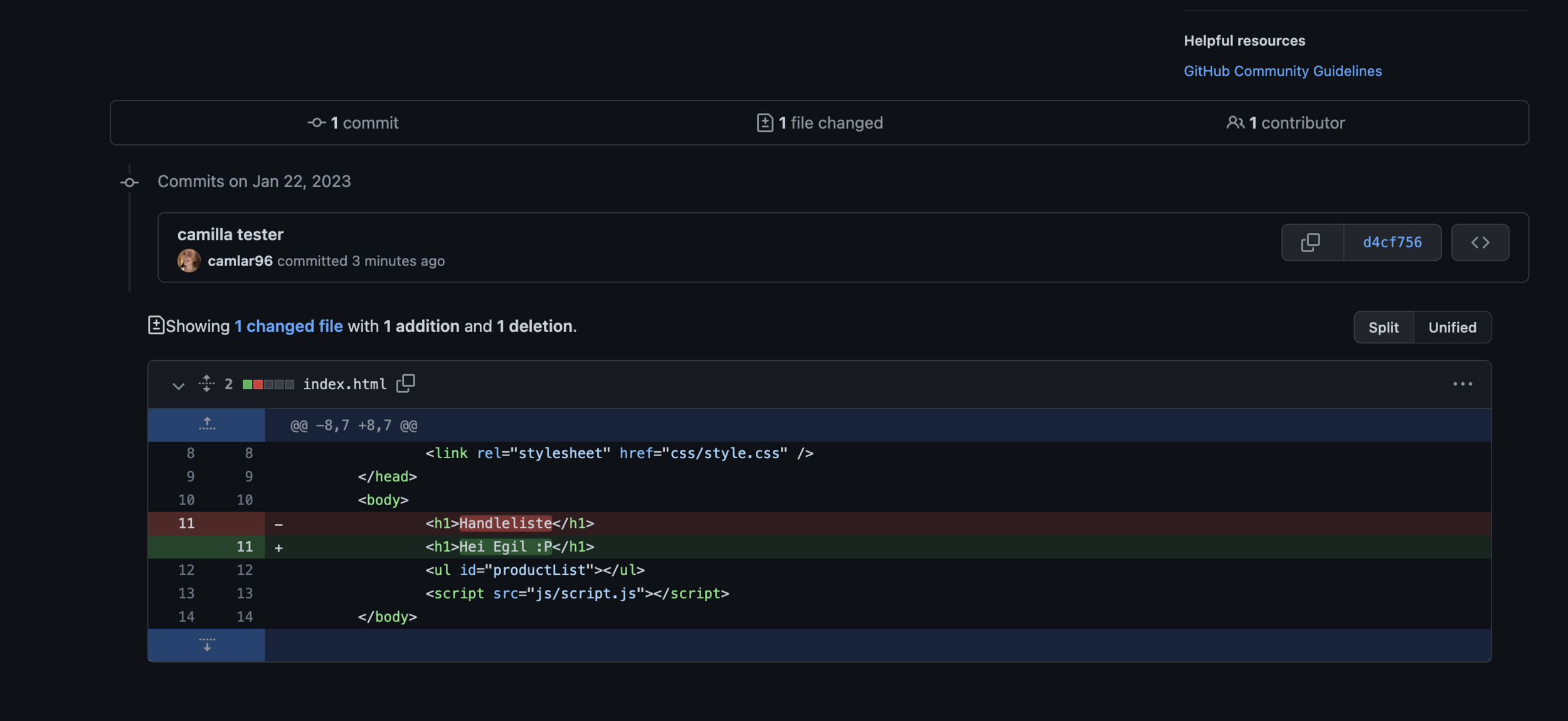
Task: Copy the full commit SHA icon
Action: 1311,242
